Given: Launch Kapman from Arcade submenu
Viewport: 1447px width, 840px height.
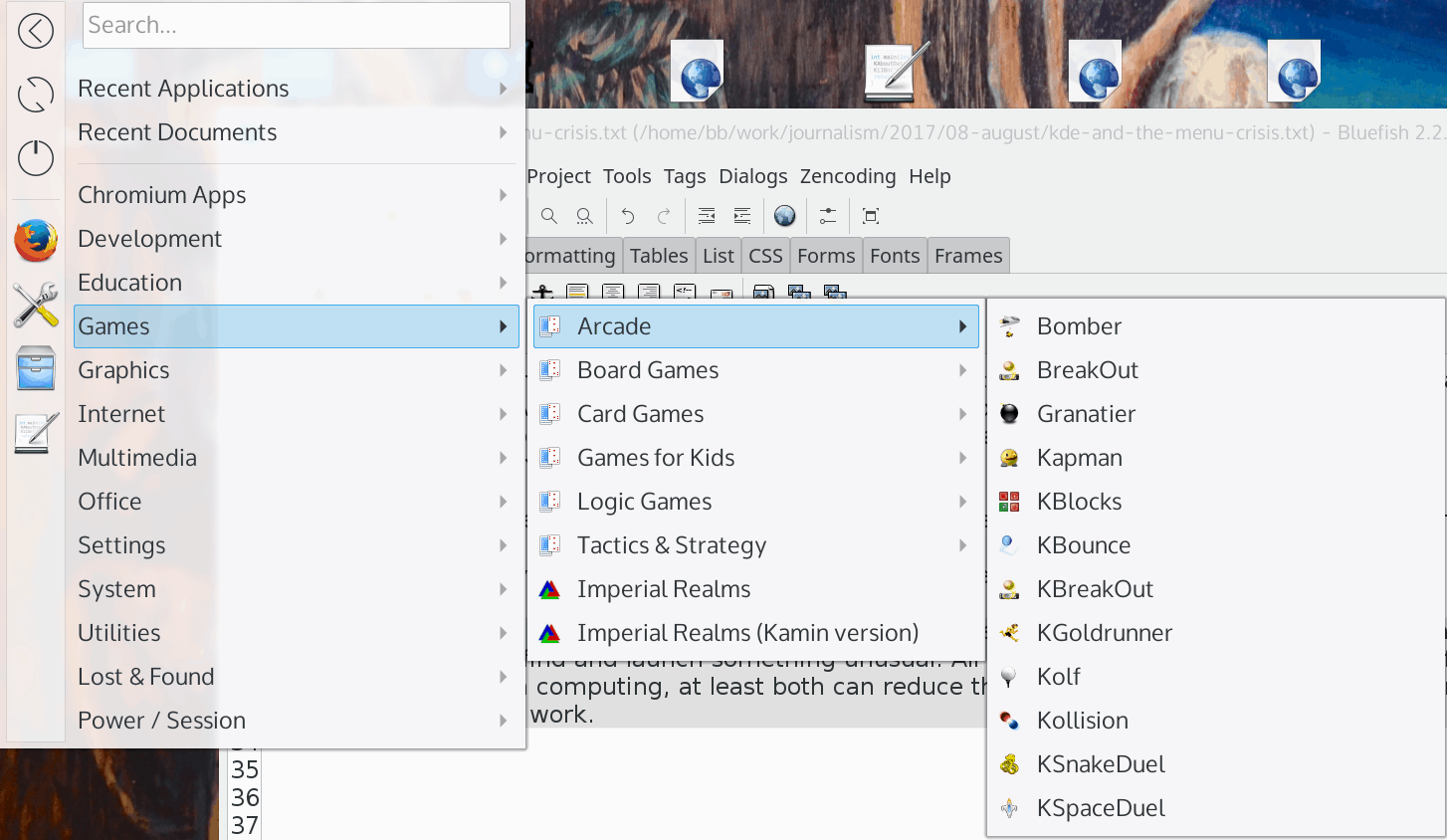Looking at the screenshot, I should click(x=1216, y=458).
